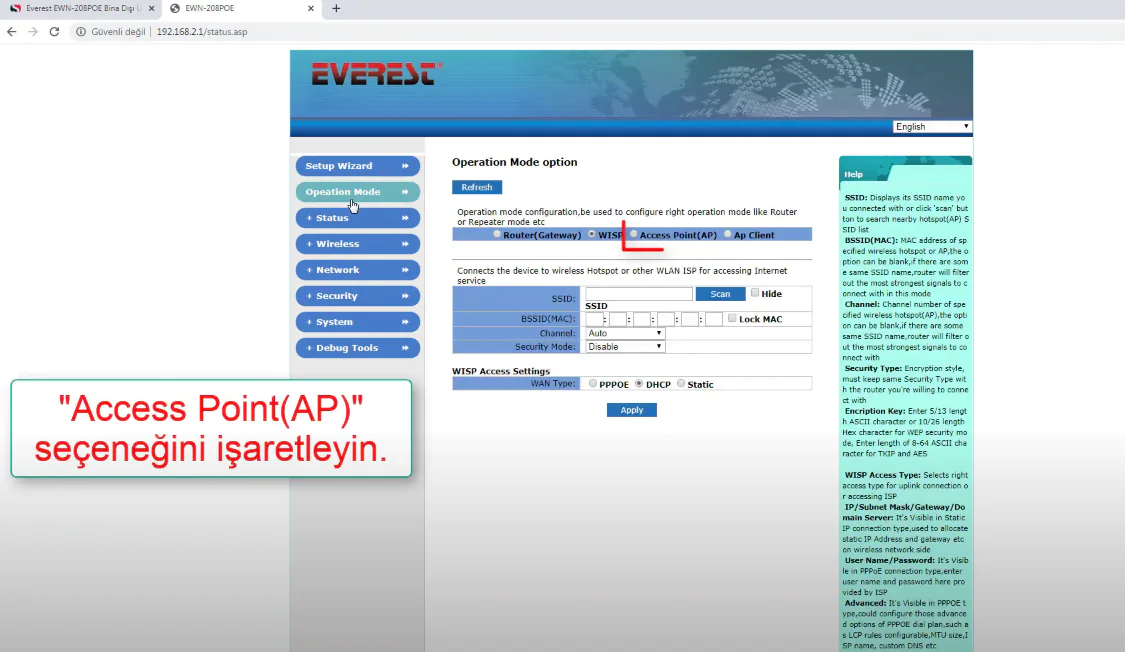Screen dimensions: 1125x652
Task: Click the browser forward arrow icon
Action: click(x=32, y=32)
